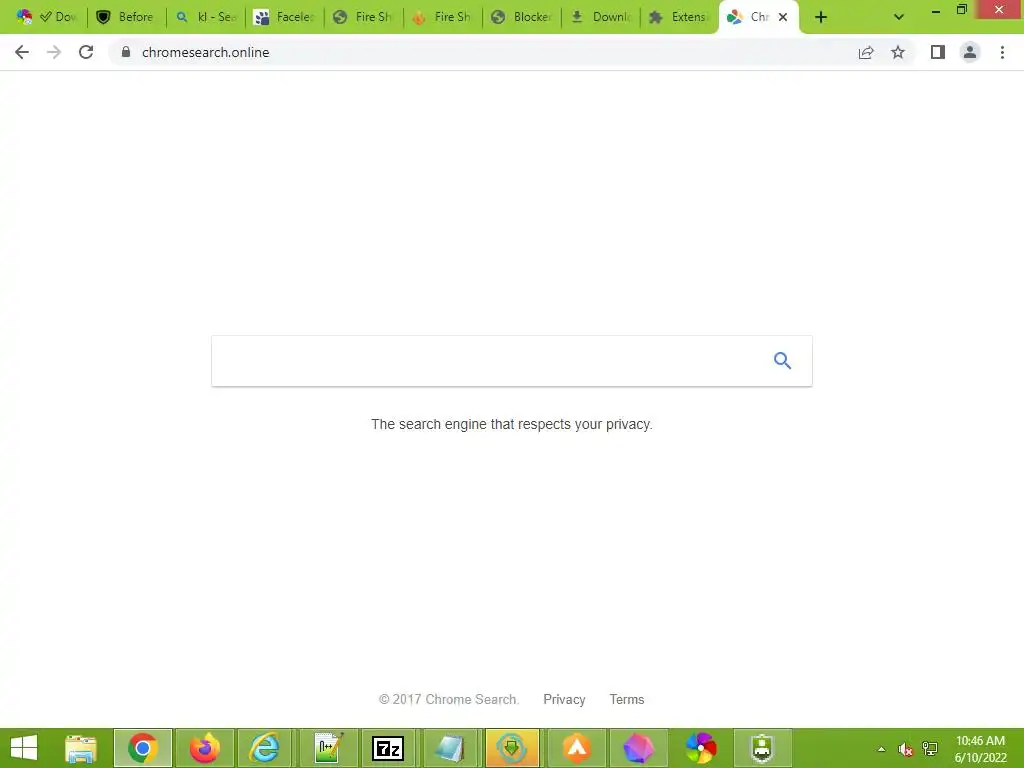Restore down the Chrome window
The image size is (1024, 768).
(962, 10)
